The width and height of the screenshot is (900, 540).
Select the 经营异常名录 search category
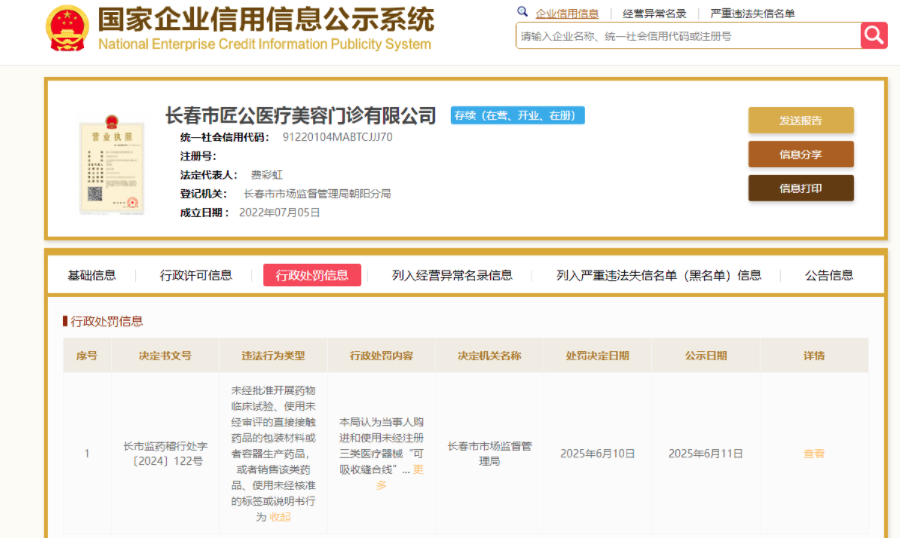654,14
